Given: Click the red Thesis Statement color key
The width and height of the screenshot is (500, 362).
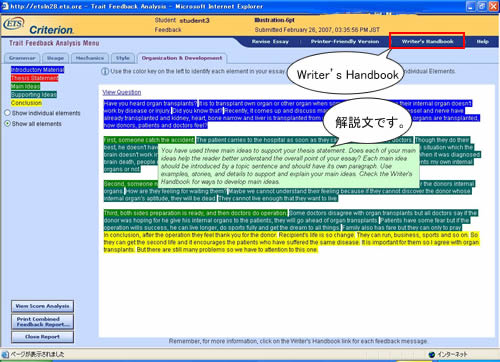Looking at the screenshot, I should (34, 78).
